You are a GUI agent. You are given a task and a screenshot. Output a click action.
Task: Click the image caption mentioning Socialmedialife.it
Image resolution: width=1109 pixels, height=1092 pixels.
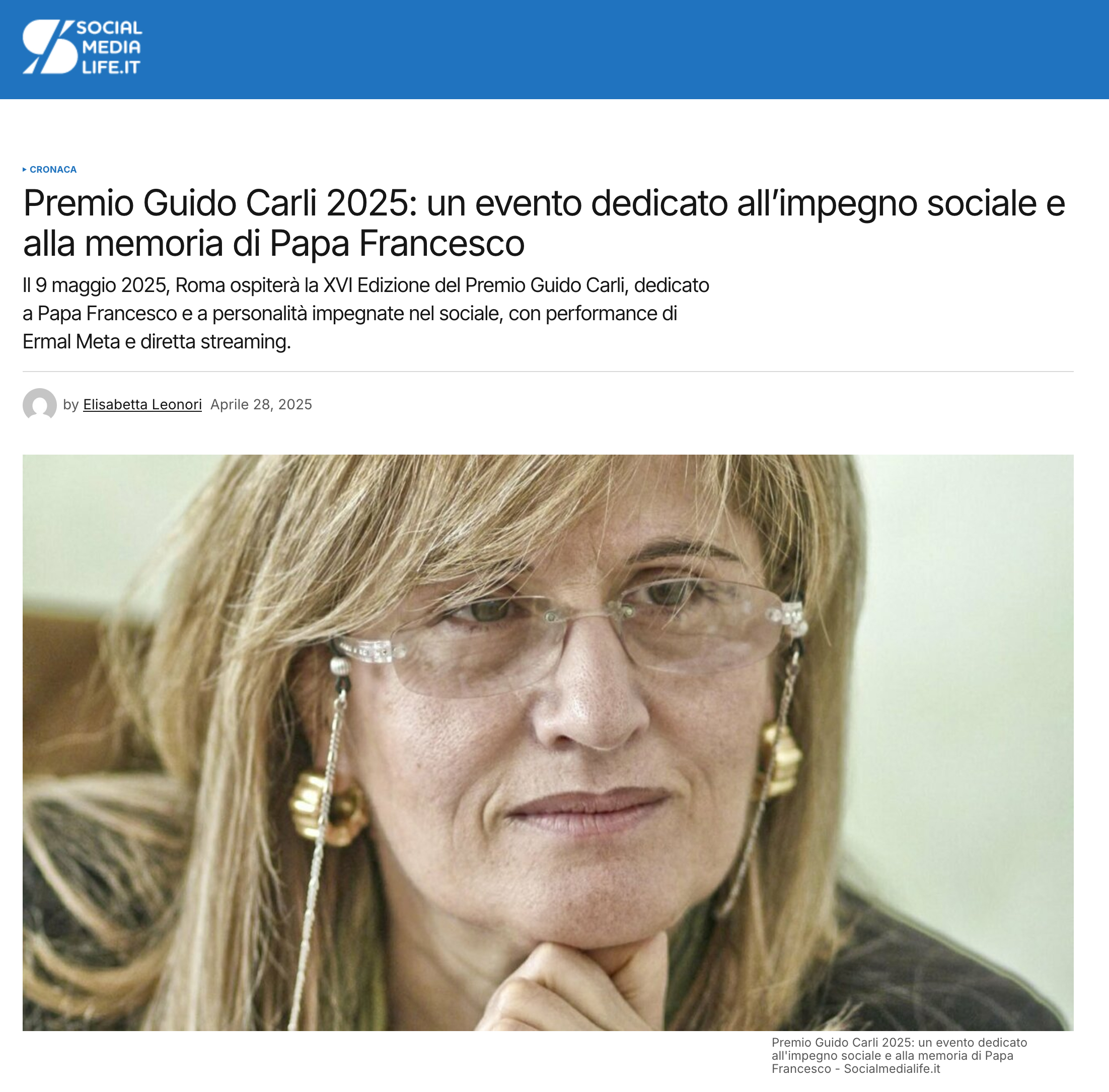tap(899, 1055)
